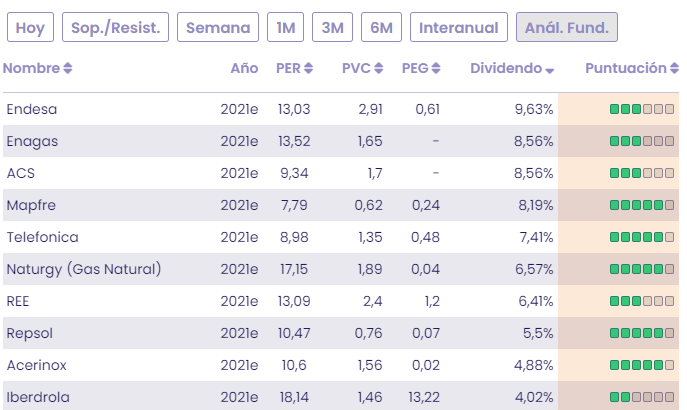
Task: Click the Dividendo descending sort arrow
Action: 550,70
